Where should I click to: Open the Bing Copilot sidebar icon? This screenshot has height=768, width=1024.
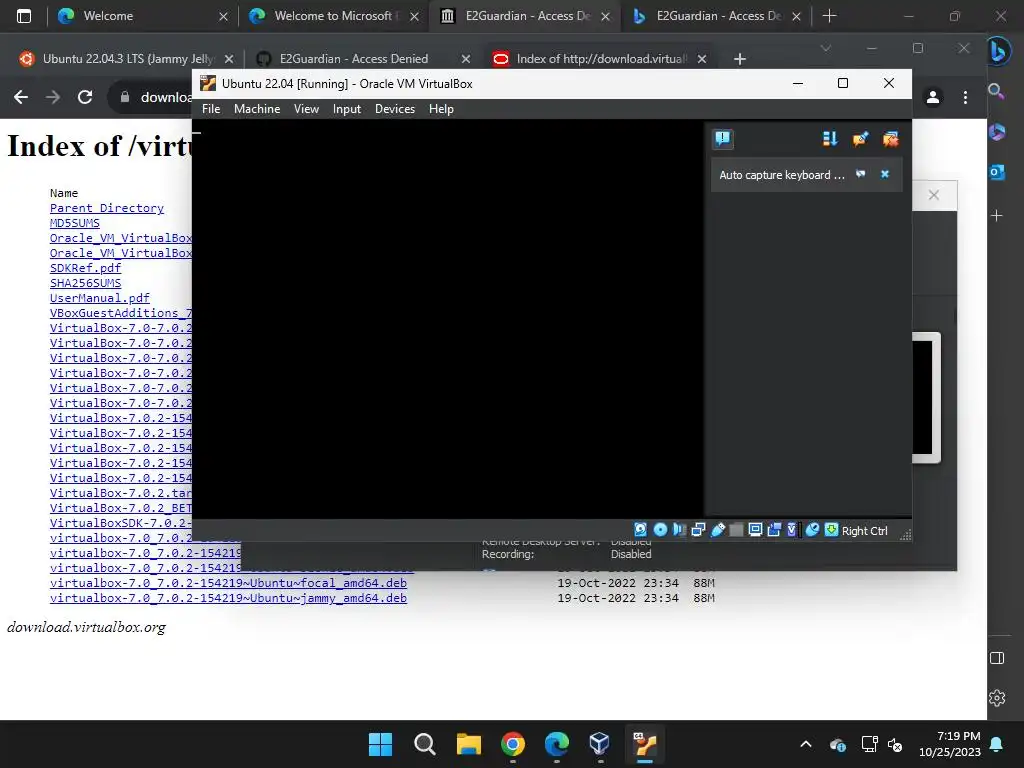[x=997, y=52]
